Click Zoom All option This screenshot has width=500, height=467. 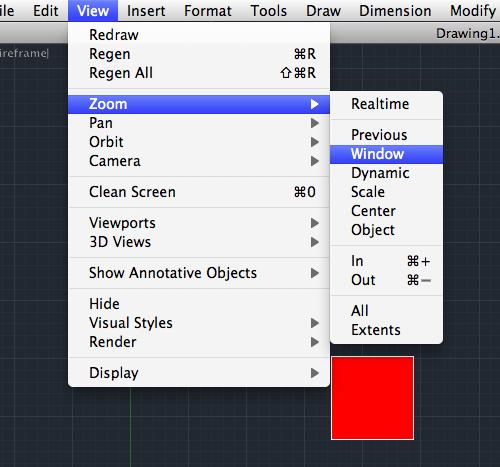tap(386, 311)
